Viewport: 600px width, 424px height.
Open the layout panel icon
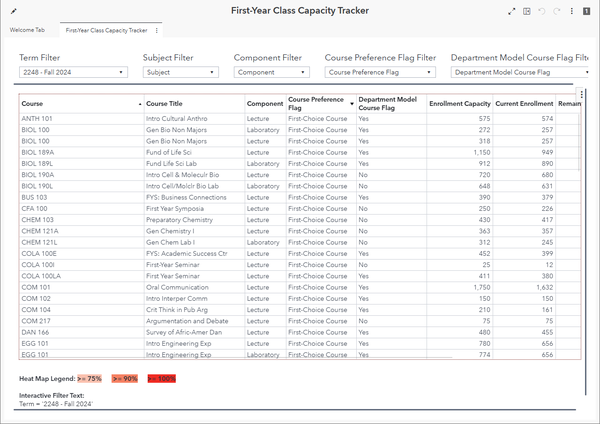pyautogui.click(x=527, y=11)
